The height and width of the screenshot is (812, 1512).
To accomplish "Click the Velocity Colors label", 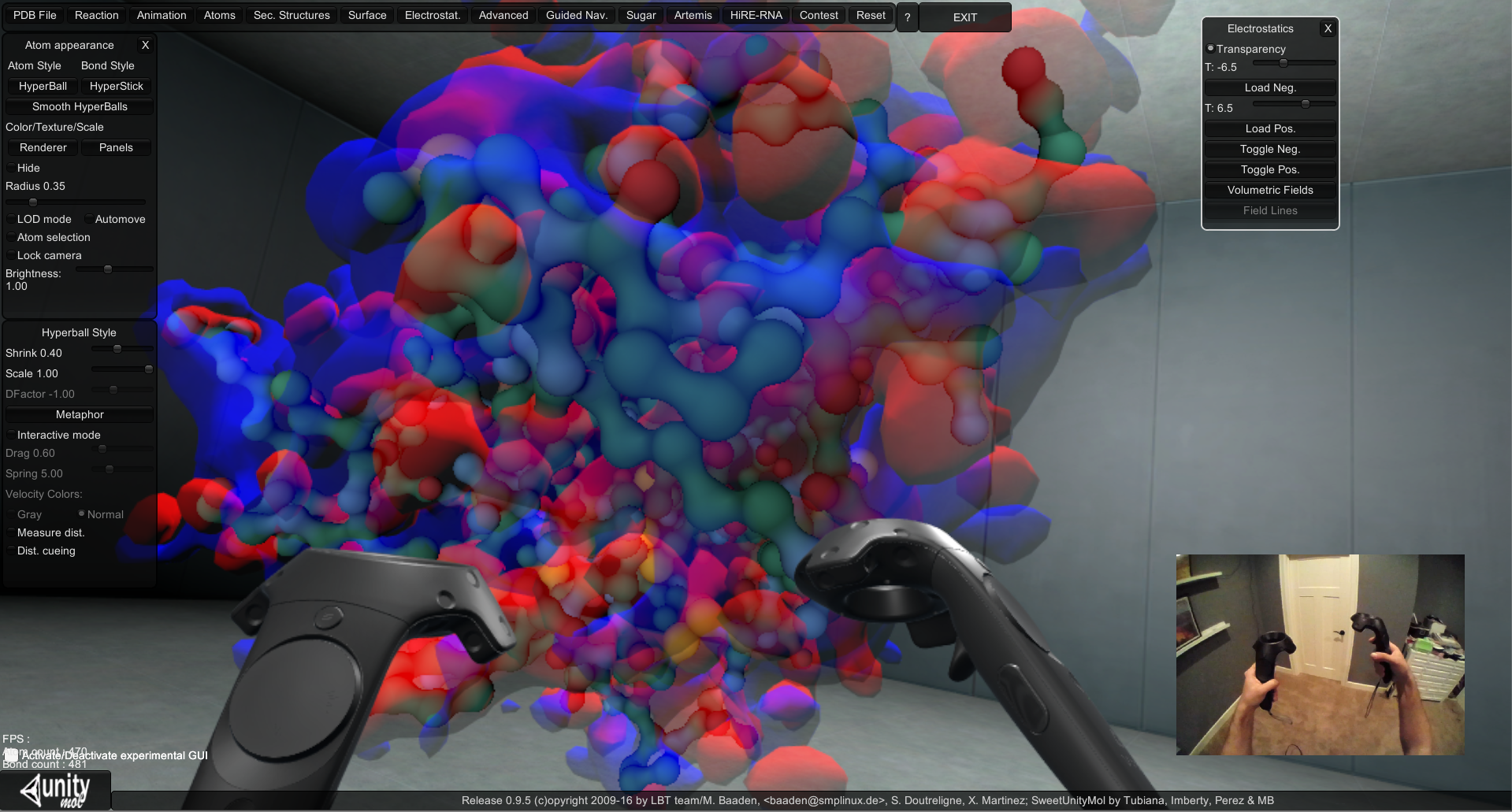I will point(44,494).
